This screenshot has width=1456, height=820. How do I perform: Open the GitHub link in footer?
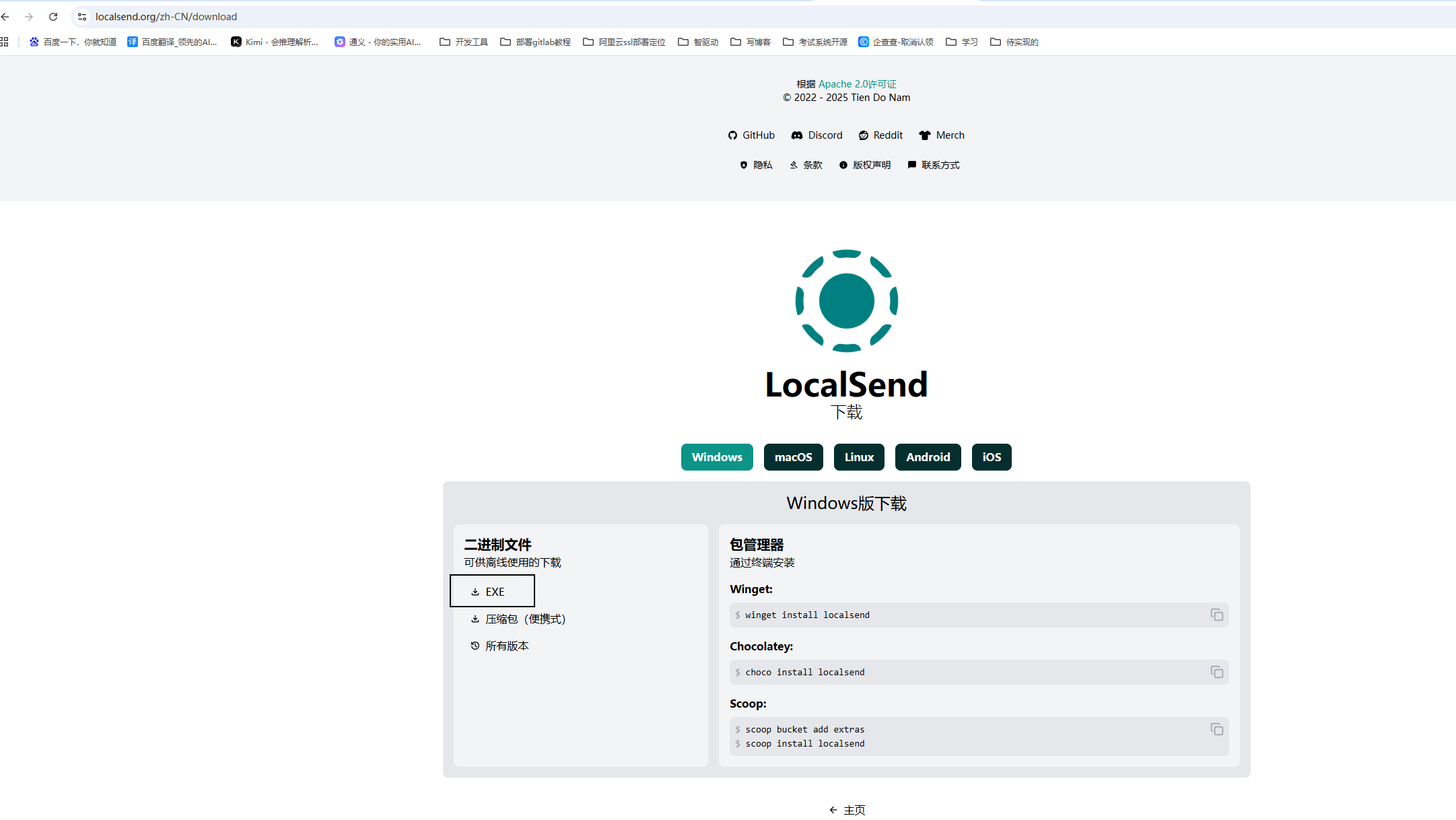[751, 135]
